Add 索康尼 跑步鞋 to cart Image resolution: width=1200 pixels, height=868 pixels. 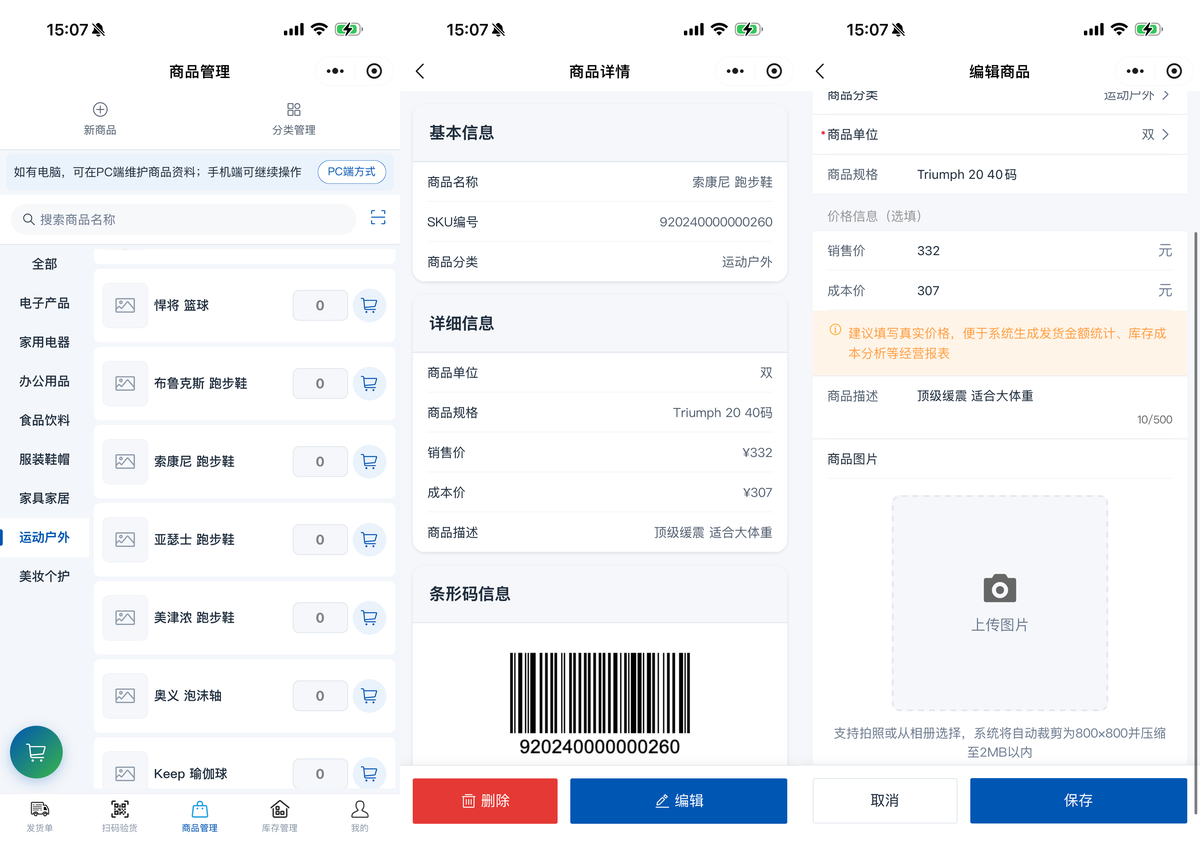[369, 462]
